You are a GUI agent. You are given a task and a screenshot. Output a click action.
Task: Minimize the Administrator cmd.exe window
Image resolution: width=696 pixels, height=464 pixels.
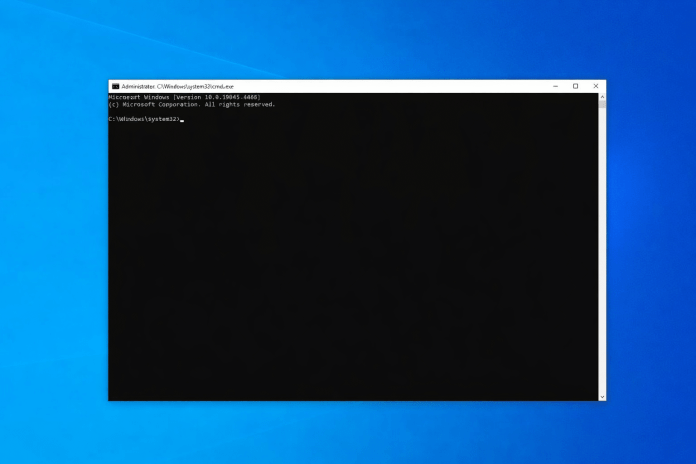point(556,86)
